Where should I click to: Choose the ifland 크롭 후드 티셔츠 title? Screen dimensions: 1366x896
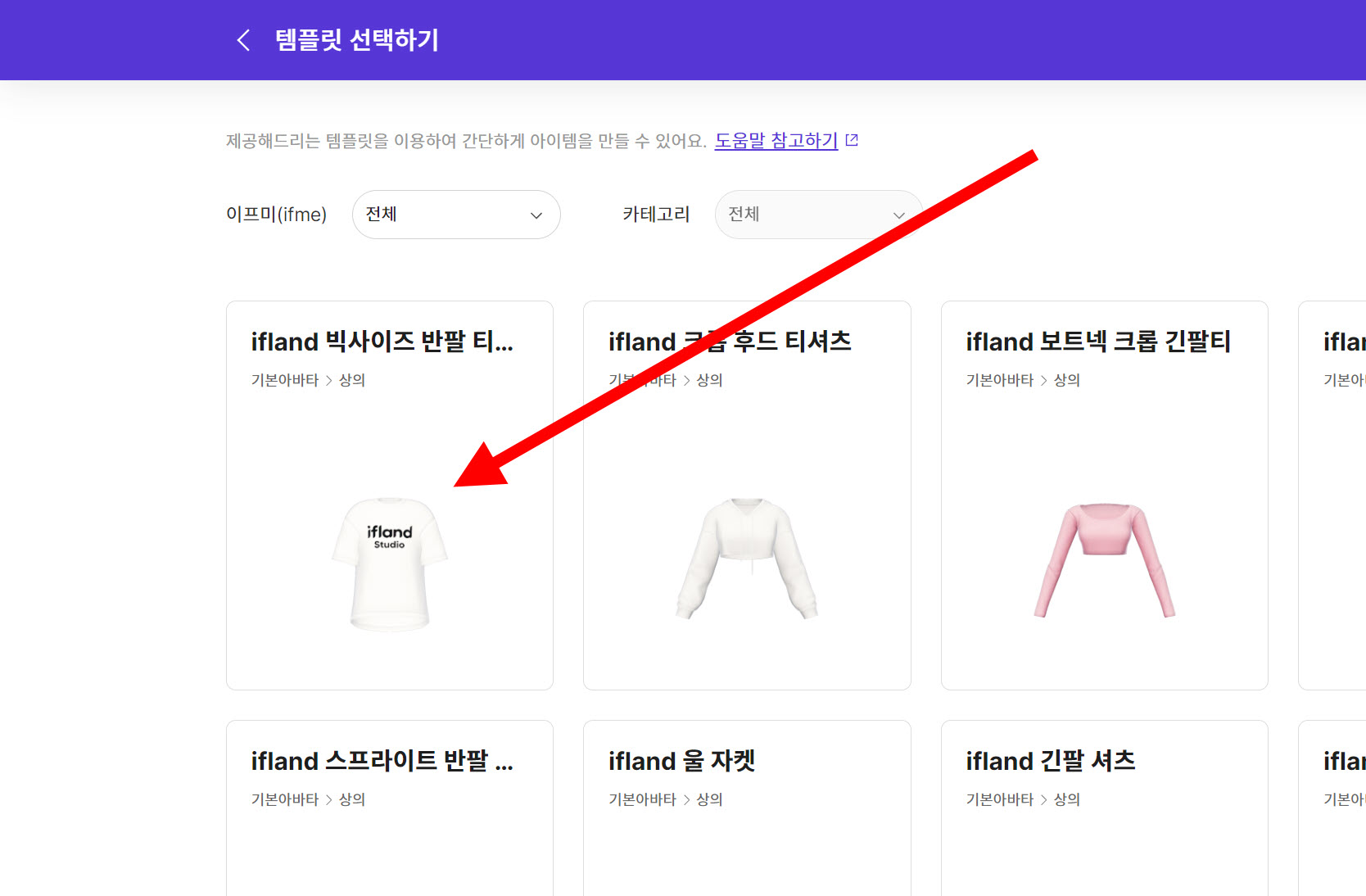coord(730,342)
